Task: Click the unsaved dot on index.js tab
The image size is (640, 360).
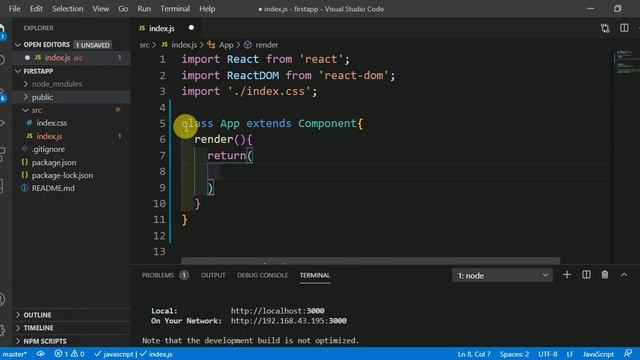Action: (191, 28)
